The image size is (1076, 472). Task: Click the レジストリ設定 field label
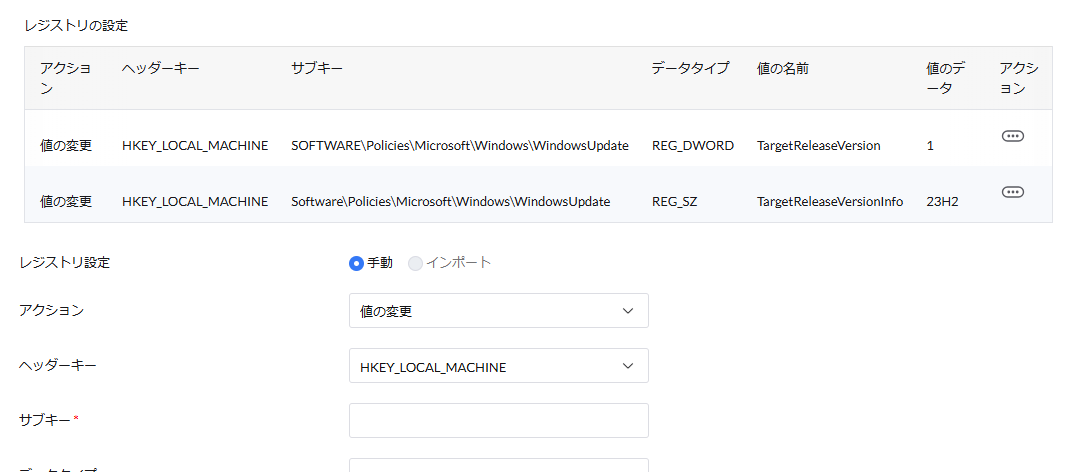pyautogui.click(x=64, y=263)
